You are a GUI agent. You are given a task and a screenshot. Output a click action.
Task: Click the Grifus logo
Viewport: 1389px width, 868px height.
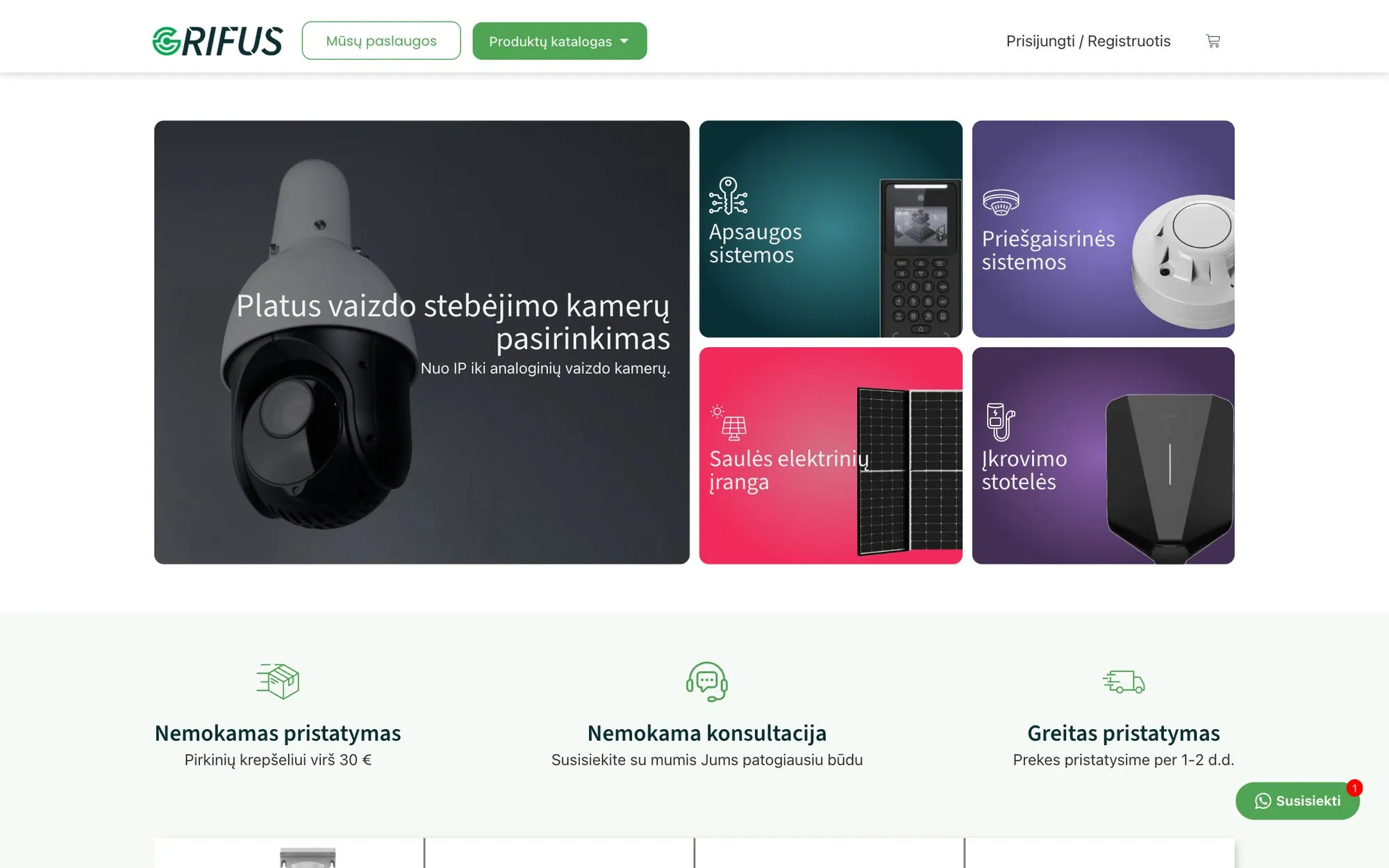(217, 41)
